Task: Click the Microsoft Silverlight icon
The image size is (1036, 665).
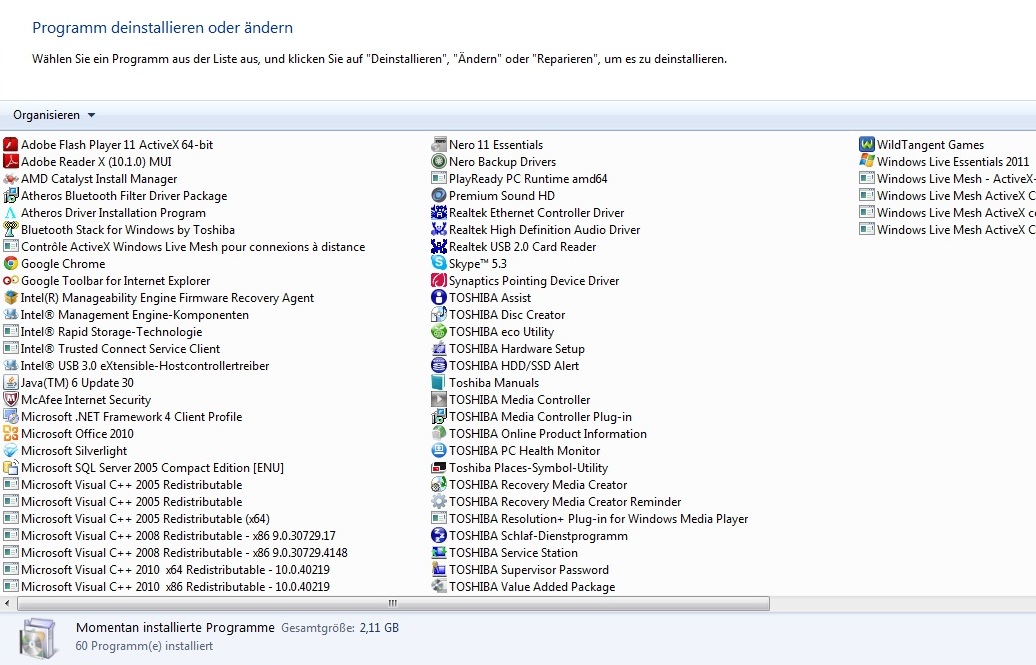Action: tap(11, 451)
